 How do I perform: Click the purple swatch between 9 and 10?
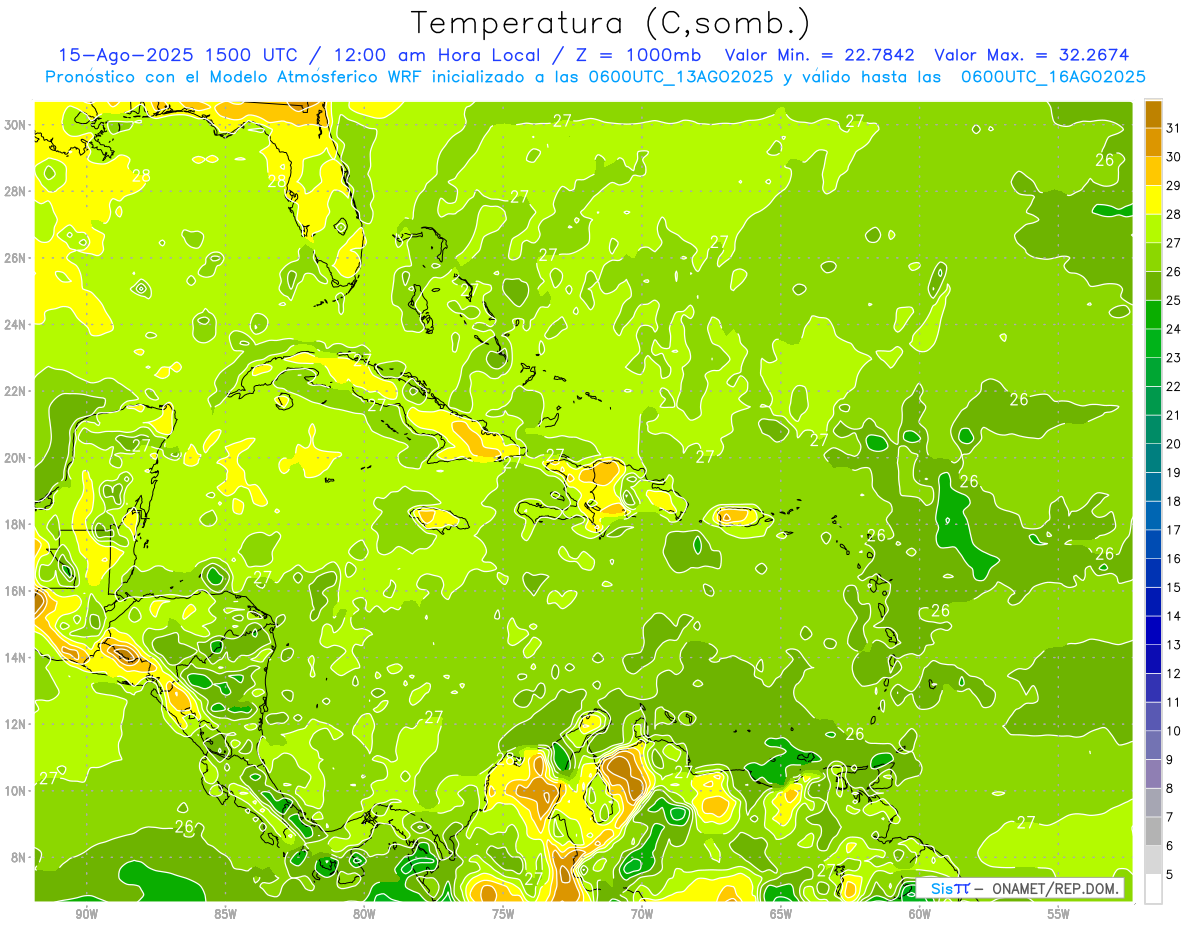point(1153,746)
